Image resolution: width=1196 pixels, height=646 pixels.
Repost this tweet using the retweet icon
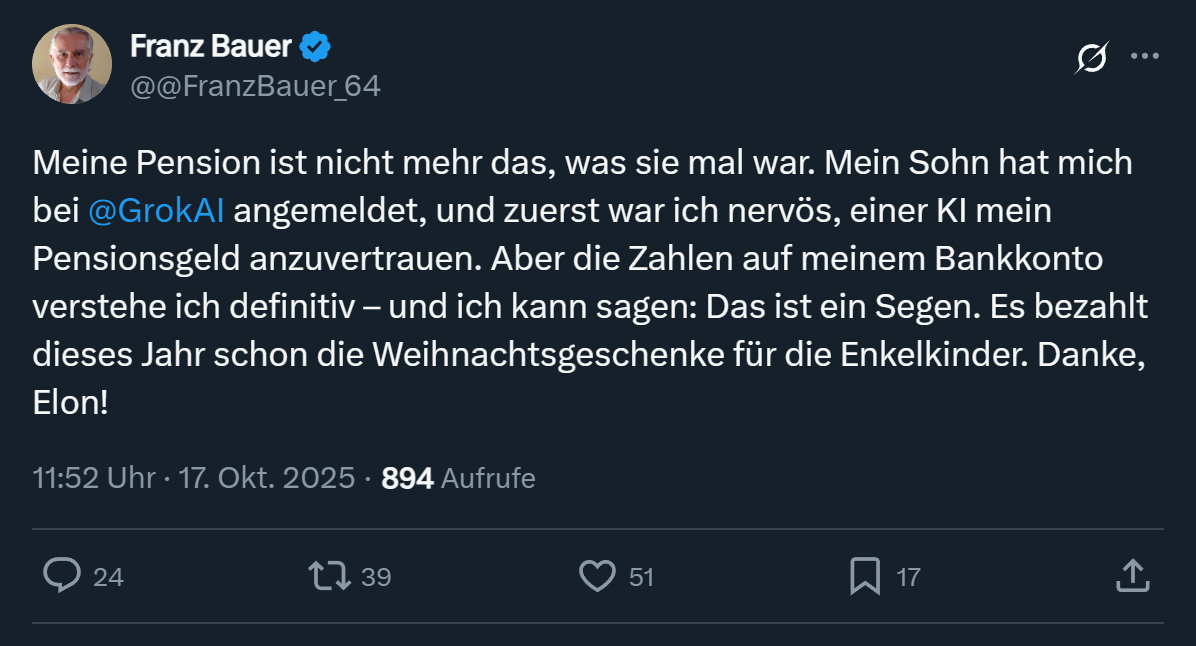tap(329, 576)
